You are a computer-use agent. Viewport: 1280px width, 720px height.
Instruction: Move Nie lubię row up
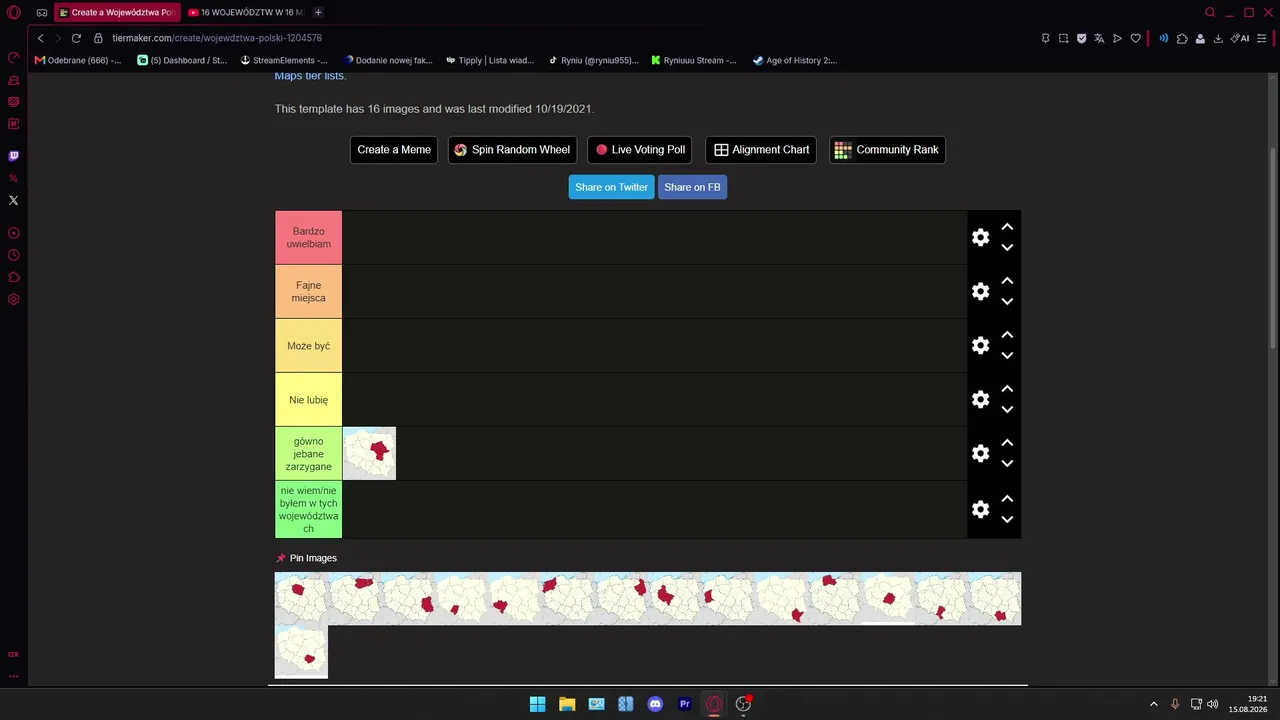point(1007,389)
